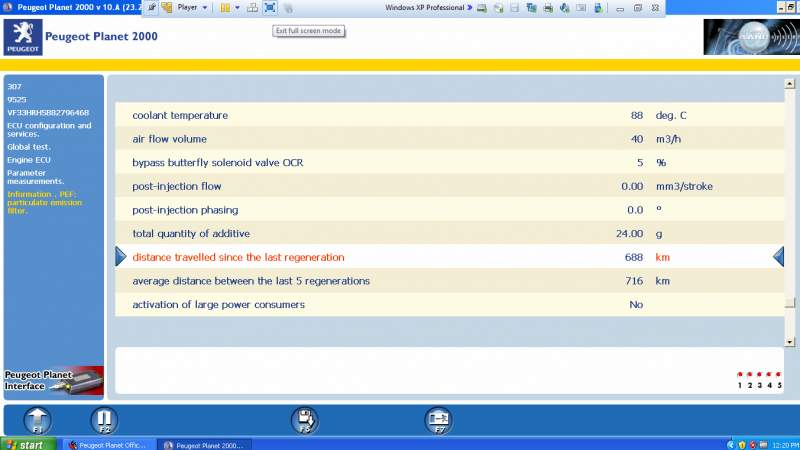Select 'activation of large power consumers' row
The height and width of the screenshot is (450, 800).
(449, 304)
